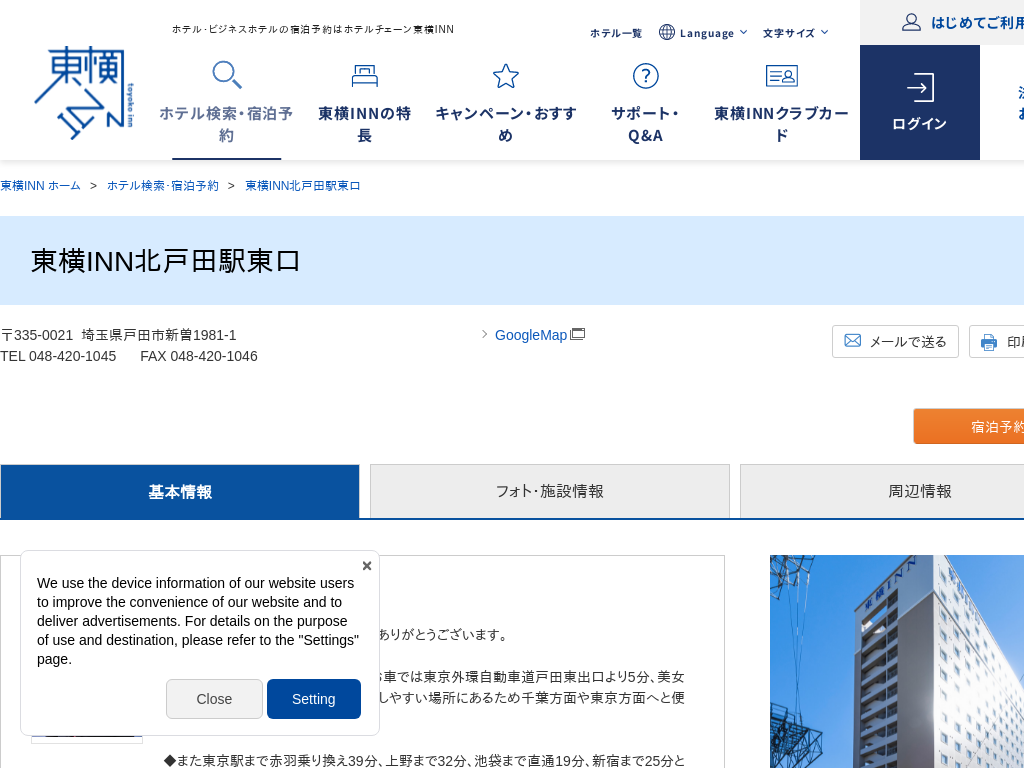Click the address 埼玉県戸田市新曽1981-1
1024x768 pixels.
(159, 335)
